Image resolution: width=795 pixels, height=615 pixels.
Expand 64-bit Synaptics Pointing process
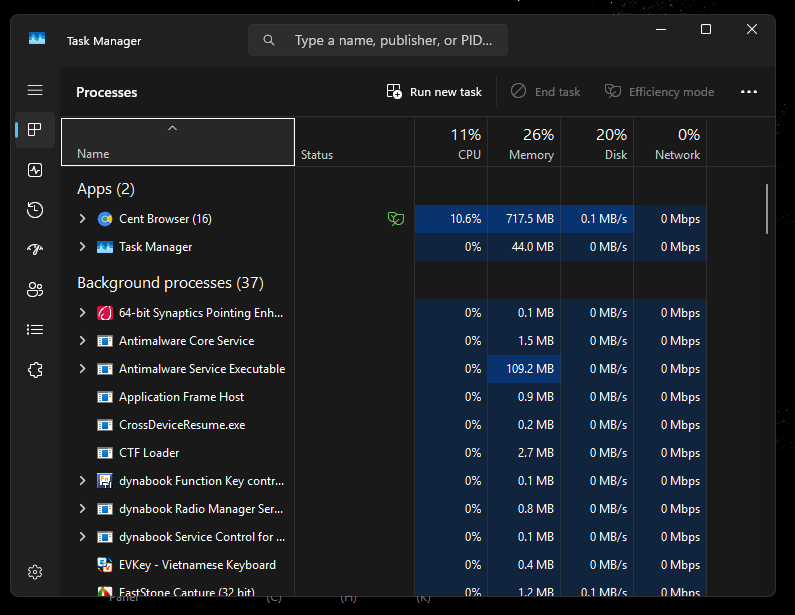82,313
